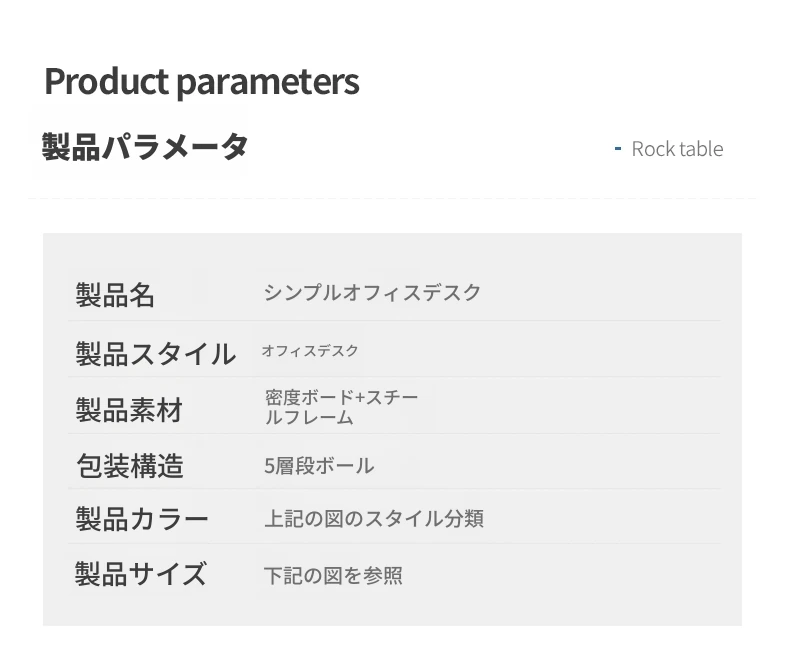This screenshot has height=649, width=790.
Task: Click the 密度ボード+スチールフレーム material value
Action: (x=341, y=407)
